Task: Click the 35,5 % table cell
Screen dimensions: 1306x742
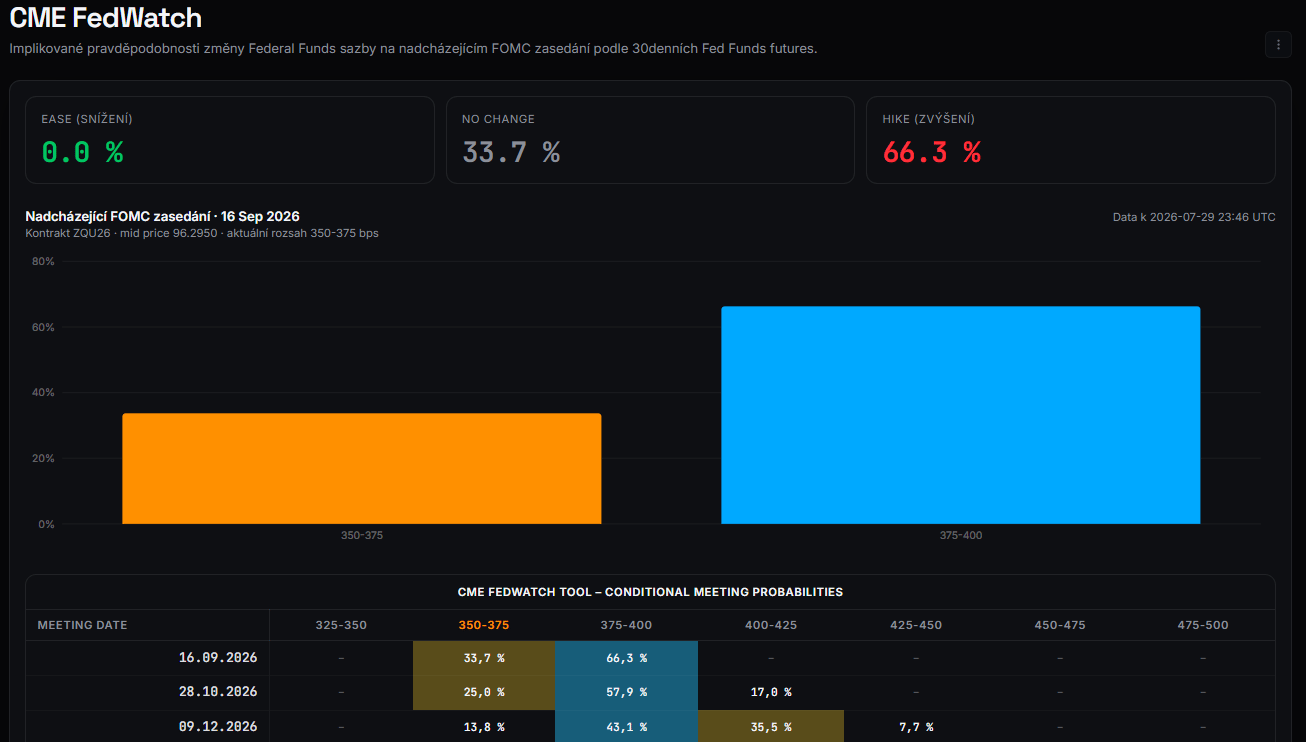Action: tap(771, 727)
